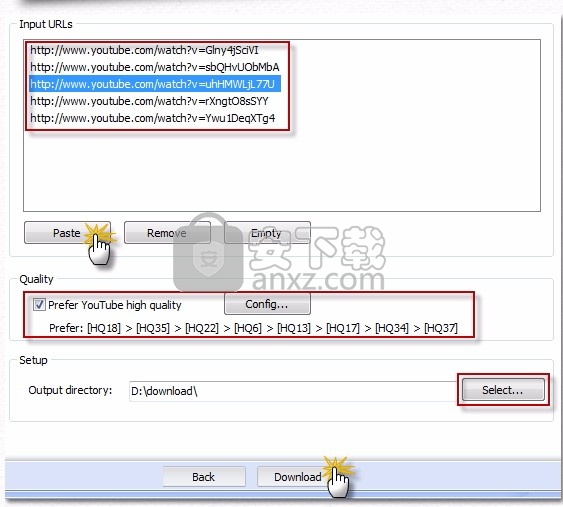This screenshot has height=507, width=563.
Task: Open quality Config... settings
Action: 267,304
